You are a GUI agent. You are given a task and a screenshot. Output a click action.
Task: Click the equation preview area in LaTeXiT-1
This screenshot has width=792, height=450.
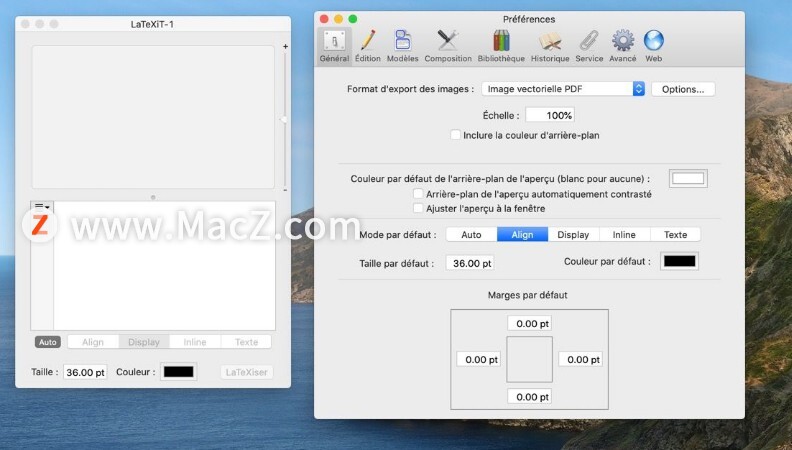click(153, 117)
